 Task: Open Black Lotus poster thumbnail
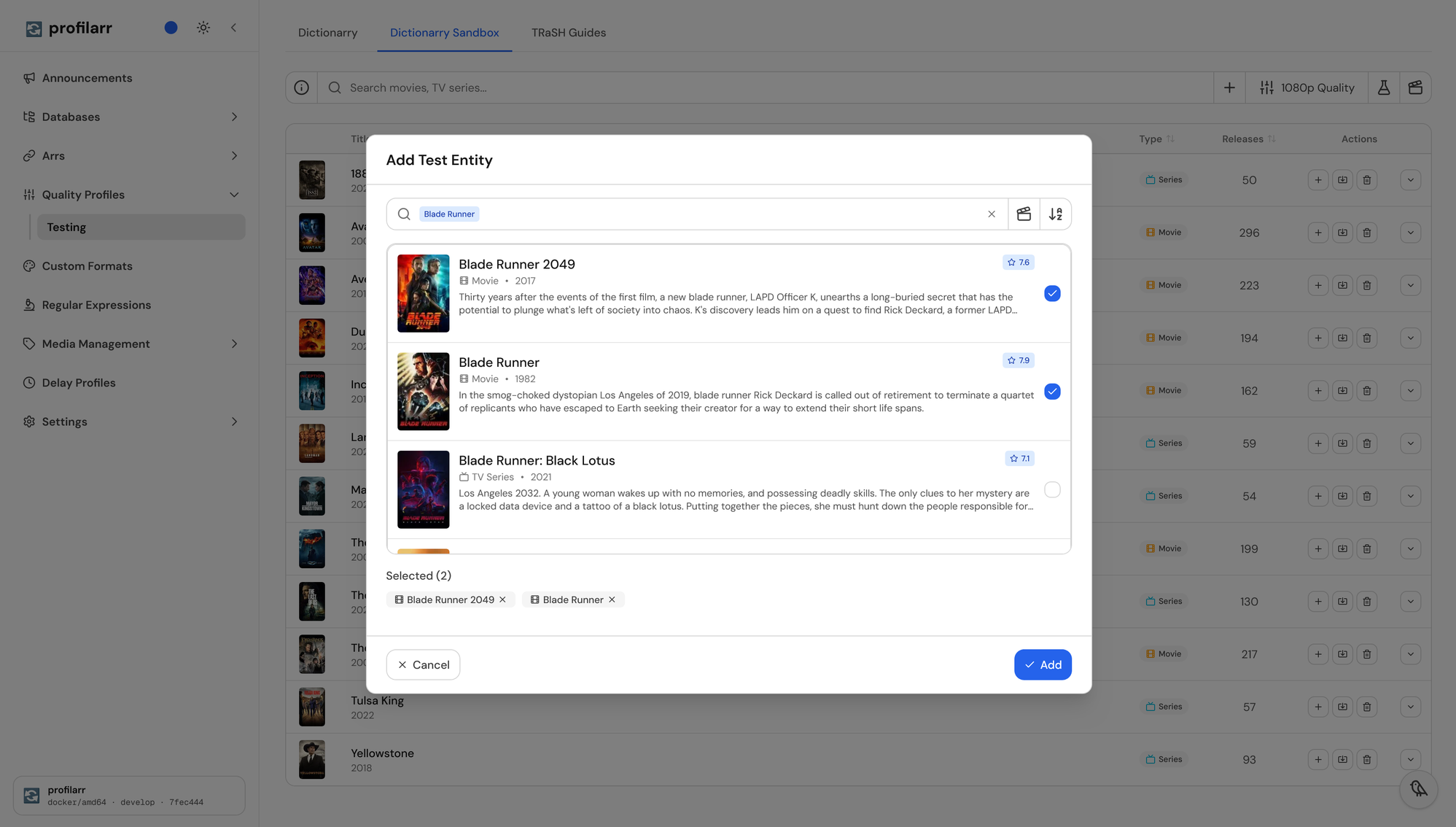pos(423,489)
